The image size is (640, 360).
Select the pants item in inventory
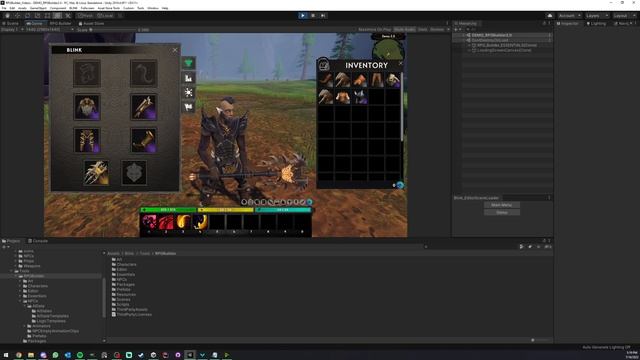[x=376, y=80]
